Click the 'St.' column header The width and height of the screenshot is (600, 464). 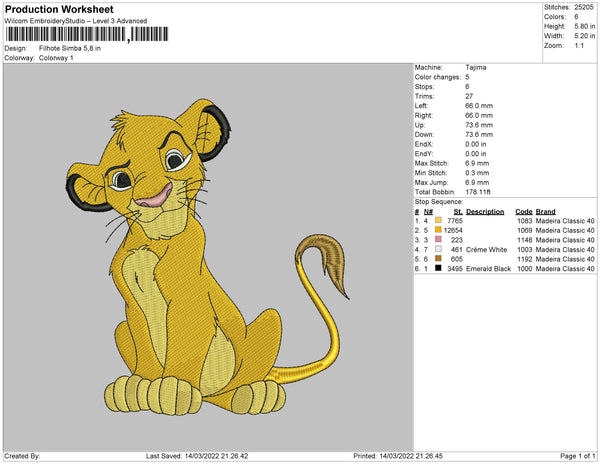(458, 212)
